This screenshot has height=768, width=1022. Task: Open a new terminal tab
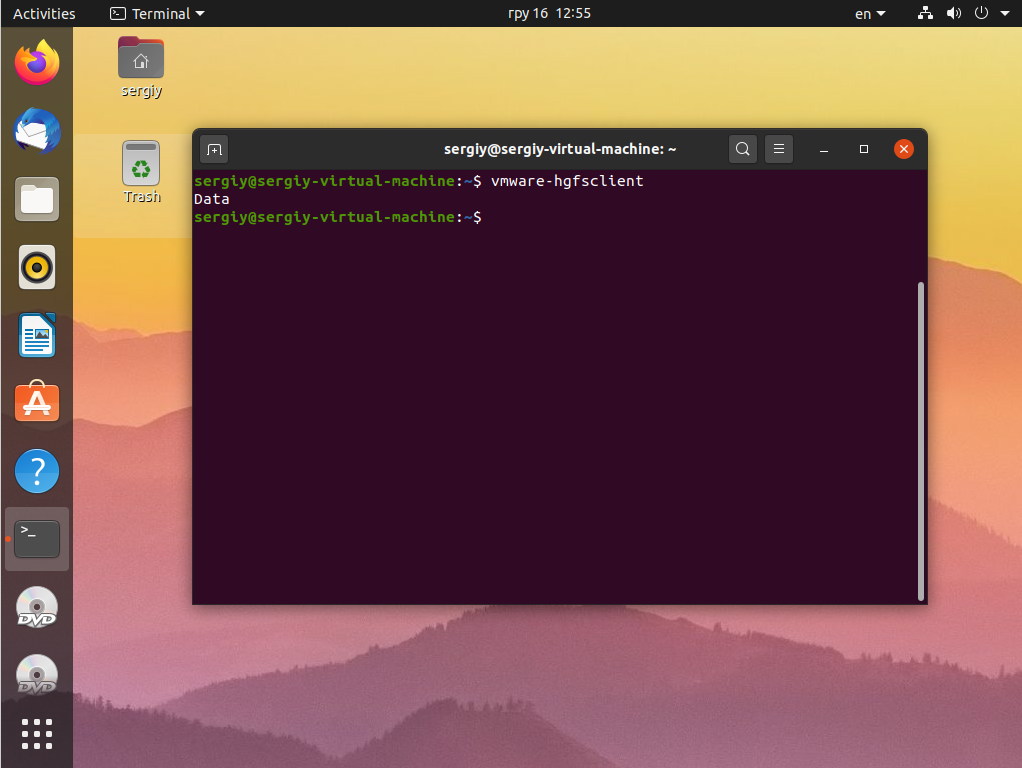214,149
